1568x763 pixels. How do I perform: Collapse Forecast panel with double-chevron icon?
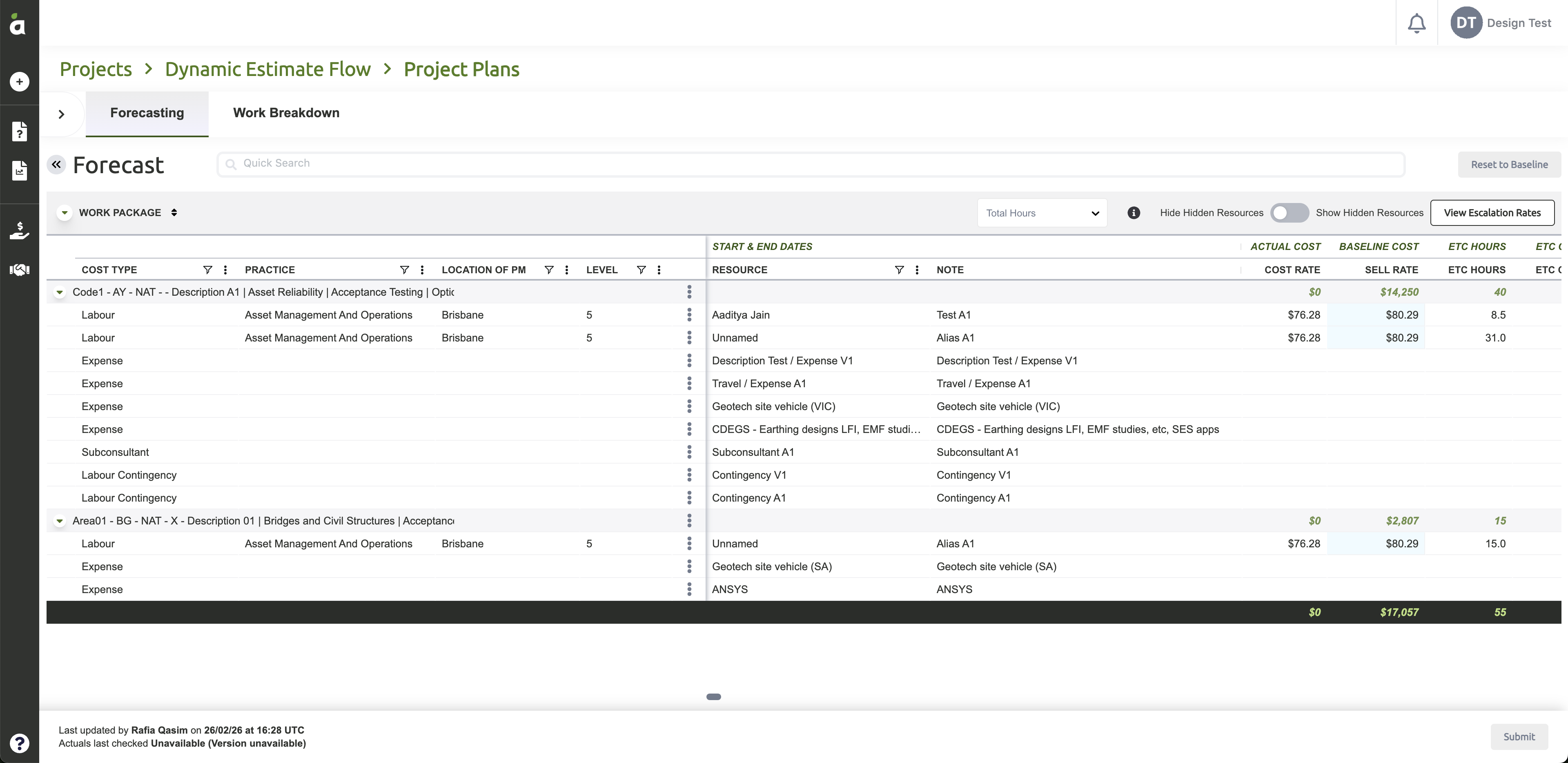(x=56, y=165)
